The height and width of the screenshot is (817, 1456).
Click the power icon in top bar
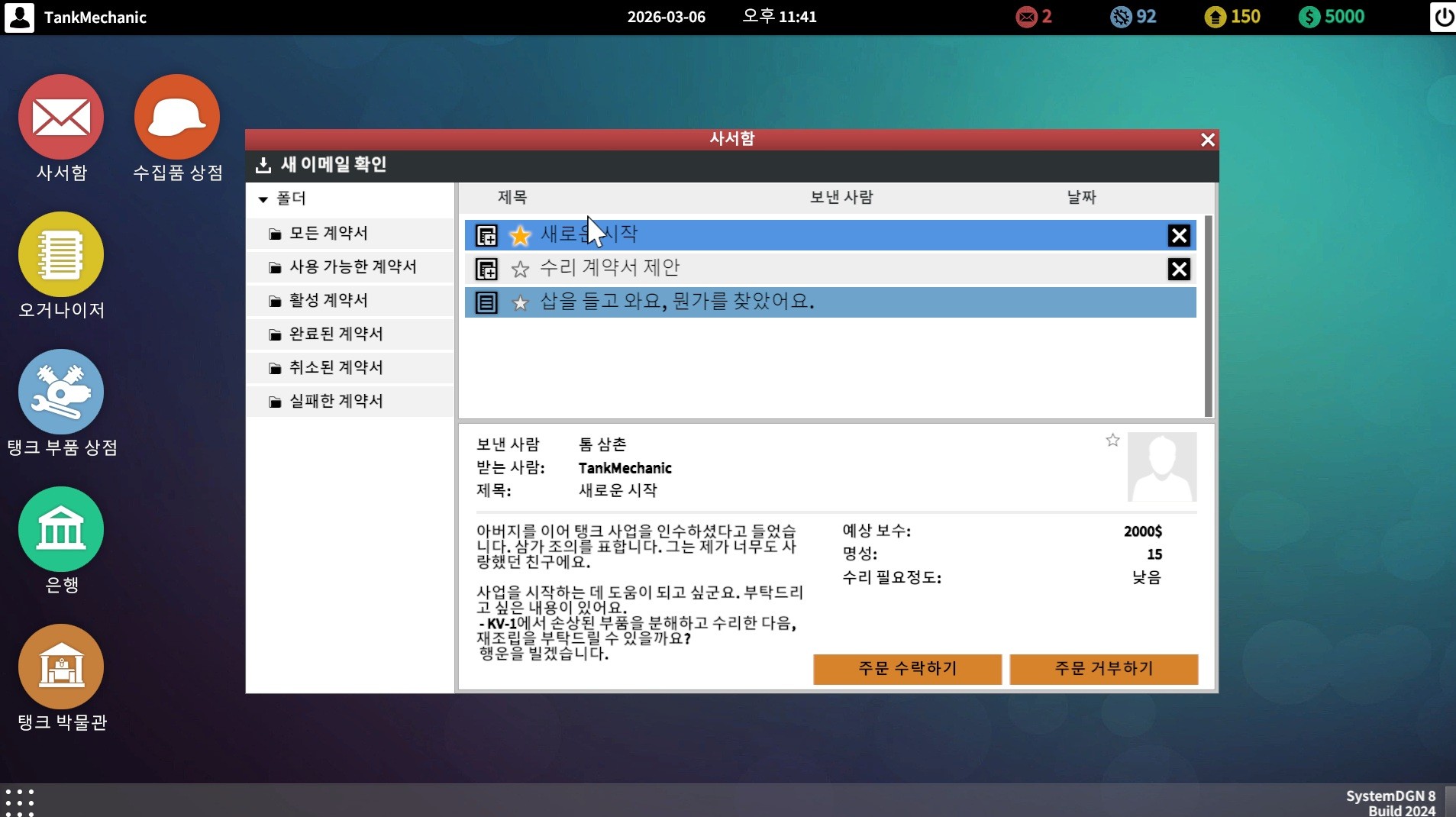pyautogui.click(x=1442, y=17)
